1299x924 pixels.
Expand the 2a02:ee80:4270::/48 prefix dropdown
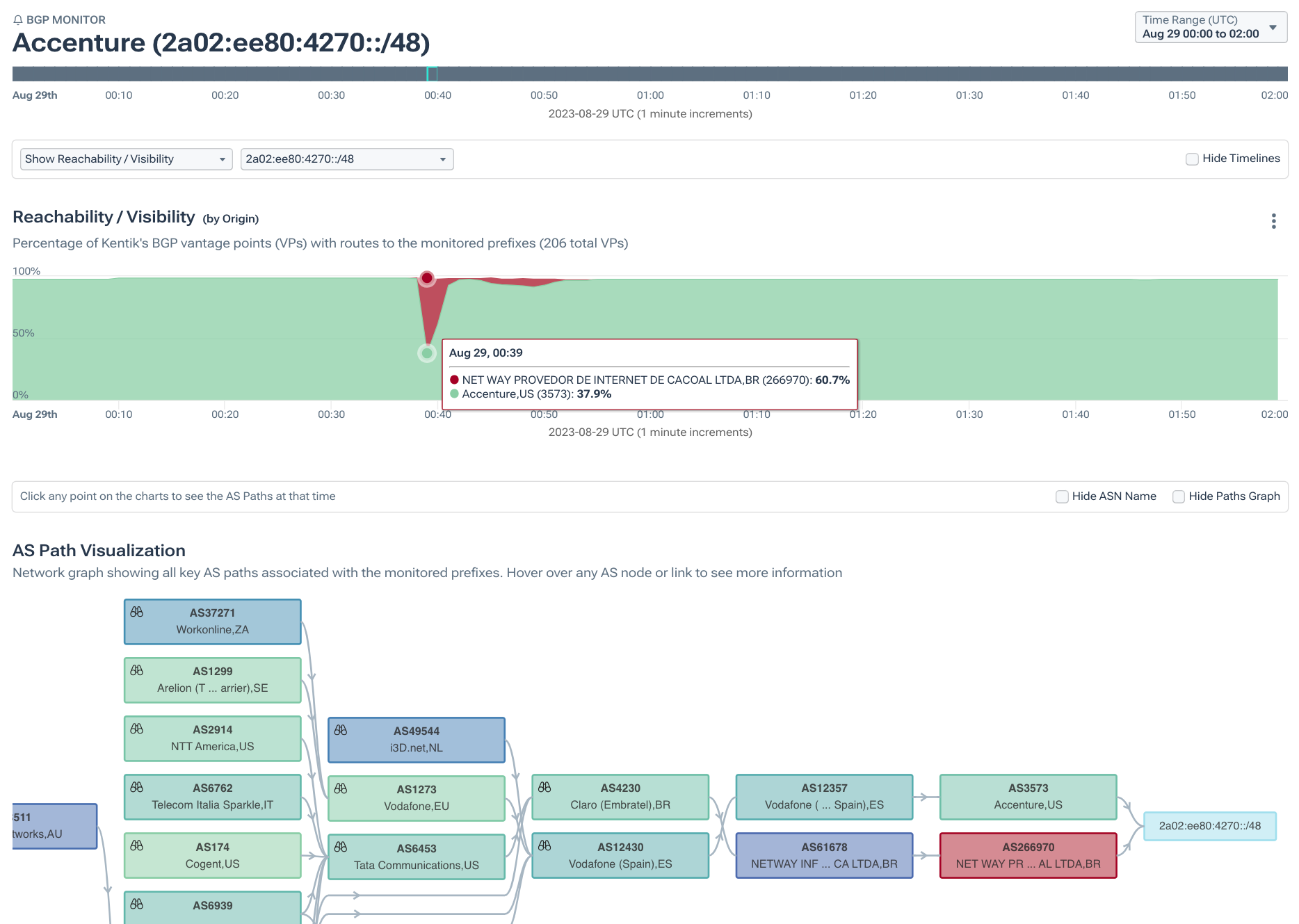click(347, 159)
